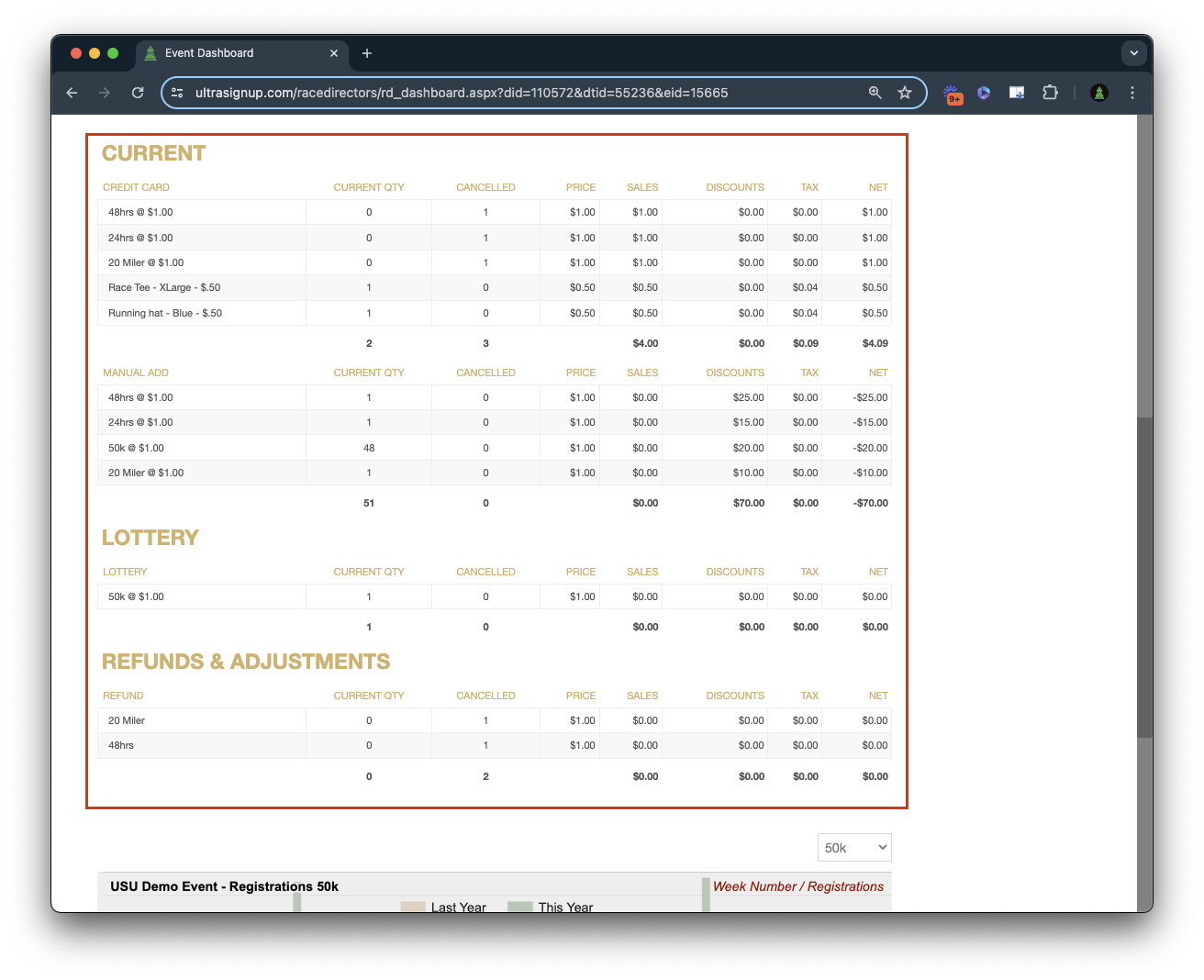Click the This Year legend swatch
The image size is (1204, 980).
point(520,907)
